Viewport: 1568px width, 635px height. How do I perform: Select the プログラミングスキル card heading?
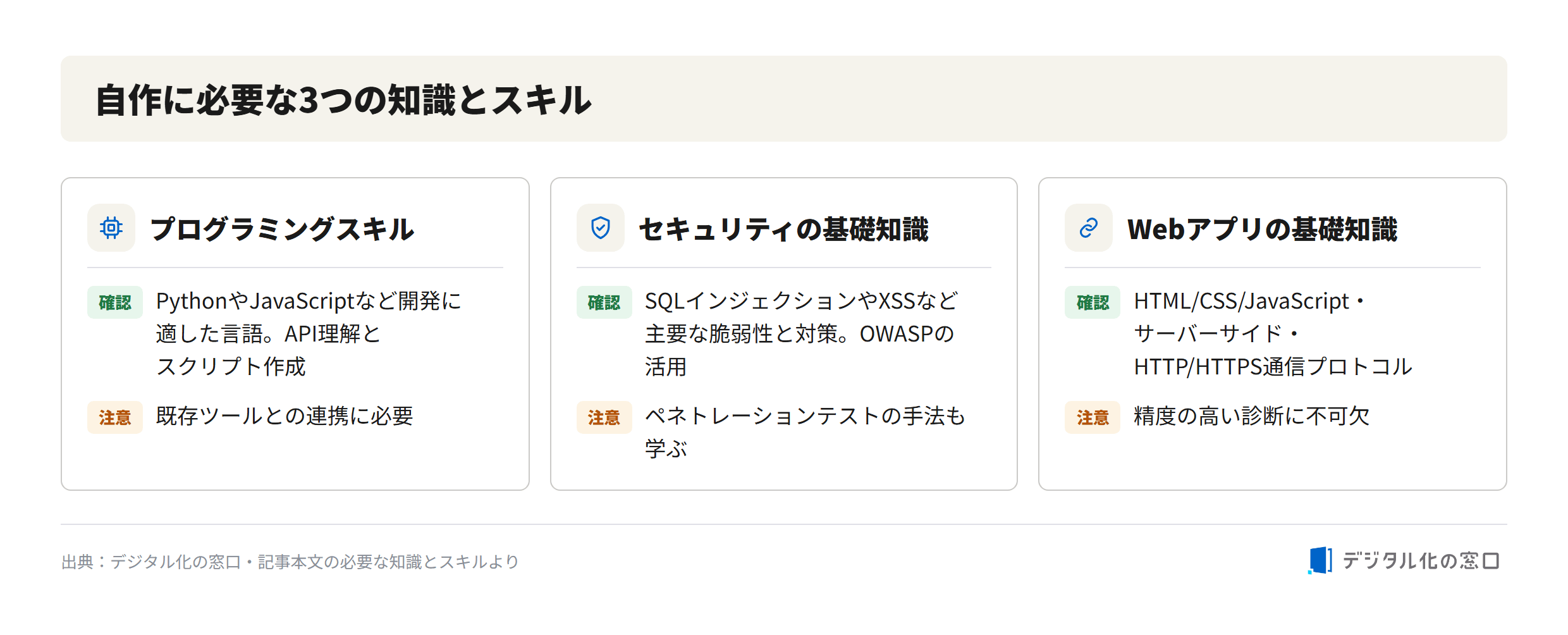point(282,229)
